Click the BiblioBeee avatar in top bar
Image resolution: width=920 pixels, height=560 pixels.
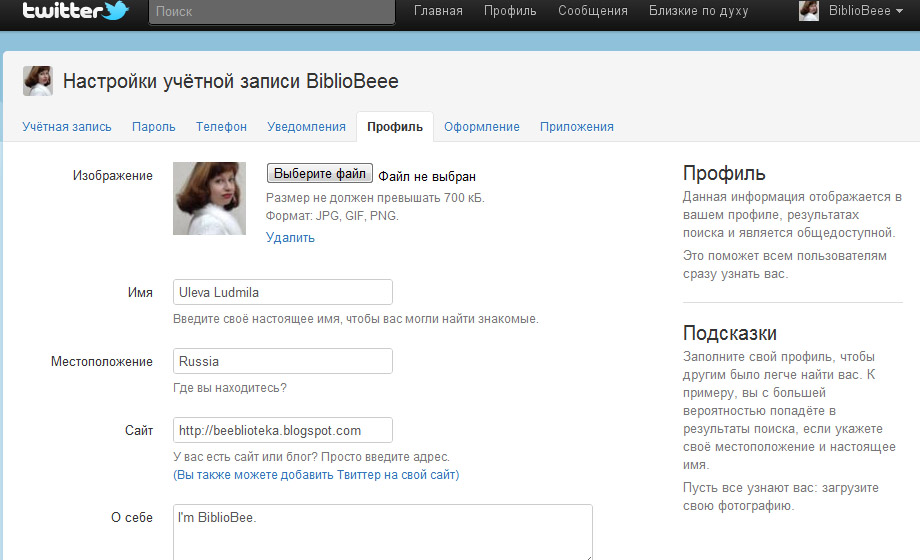tap(809, 11)
